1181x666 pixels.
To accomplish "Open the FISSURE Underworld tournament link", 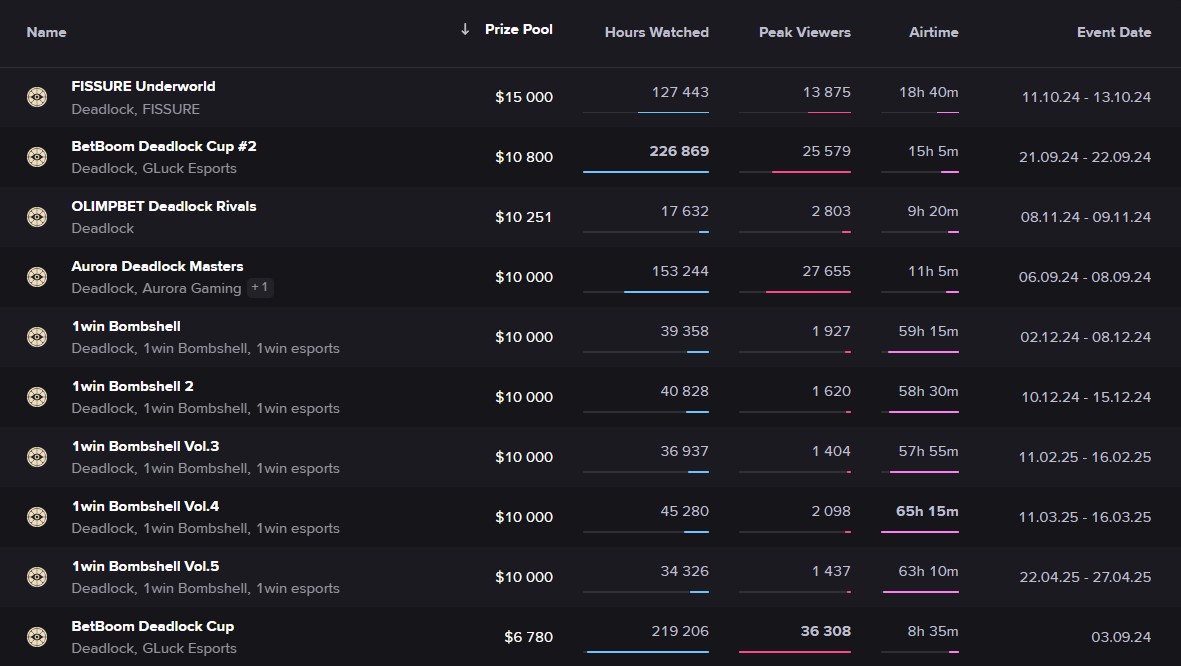I will coord(143,86).
